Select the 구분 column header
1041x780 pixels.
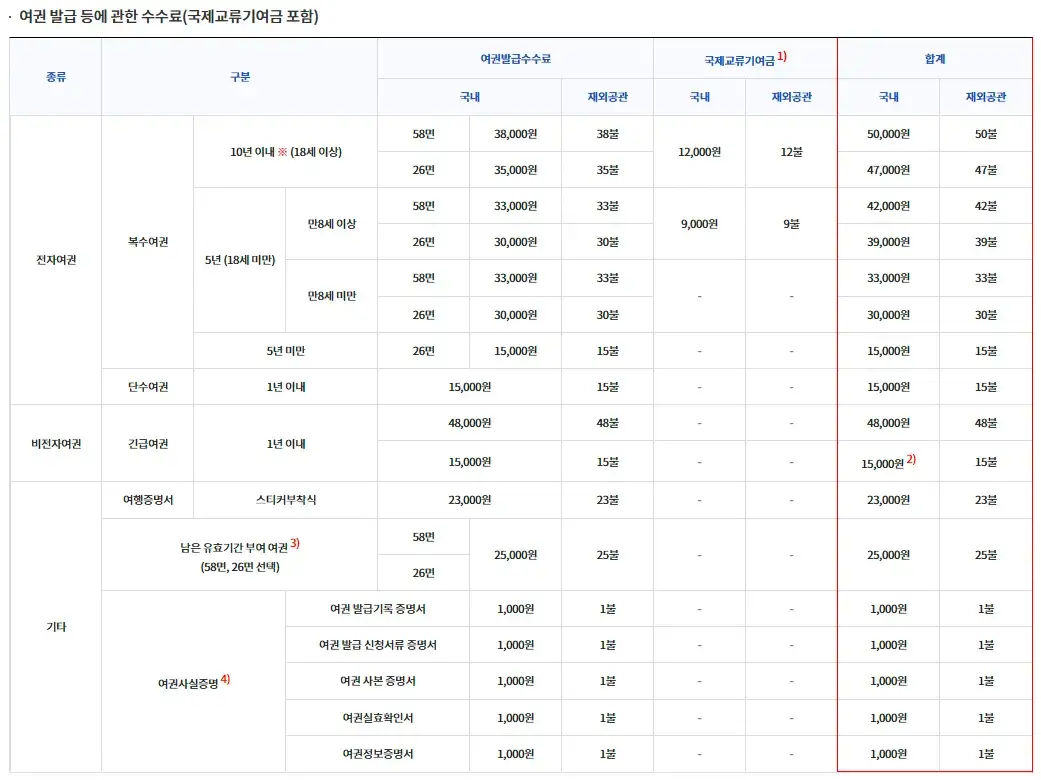pos(240,77)
